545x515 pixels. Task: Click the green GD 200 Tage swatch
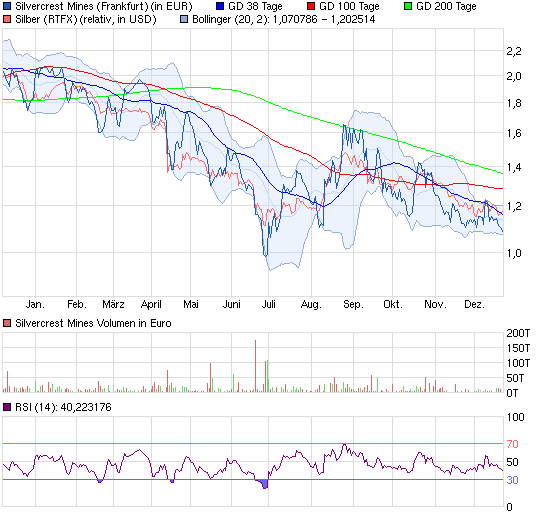pyautogui.click(x=408, y=6)
